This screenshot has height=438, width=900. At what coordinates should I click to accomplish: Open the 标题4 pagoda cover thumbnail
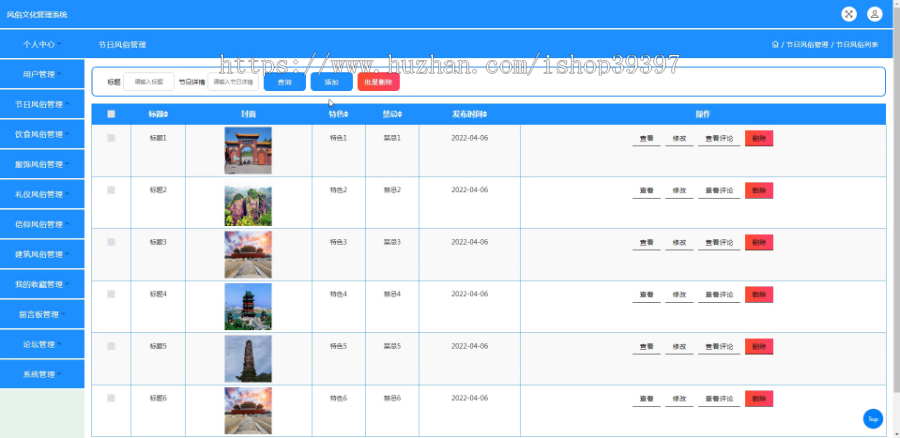pos(248,307)
